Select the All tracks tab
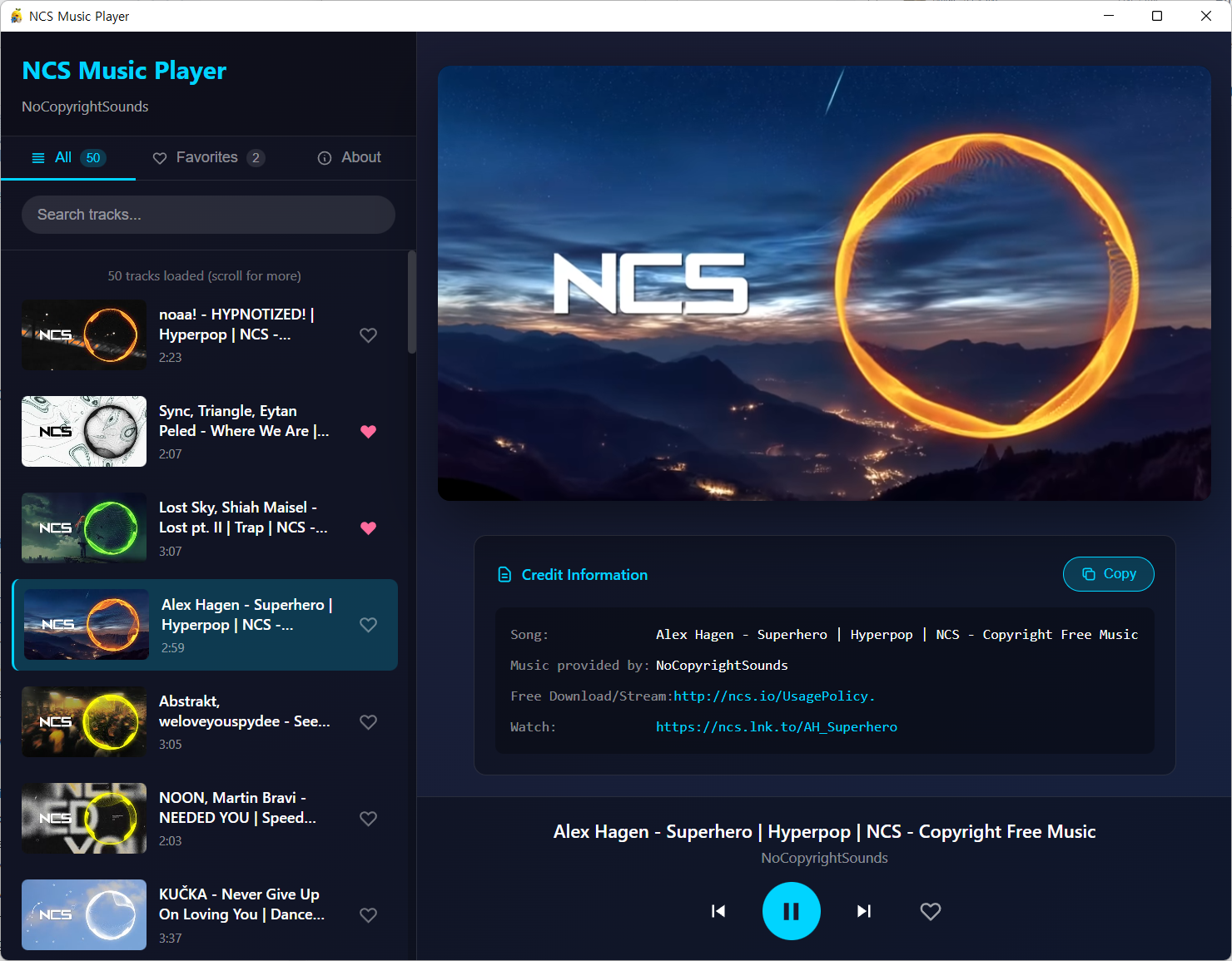 (68, 158)
